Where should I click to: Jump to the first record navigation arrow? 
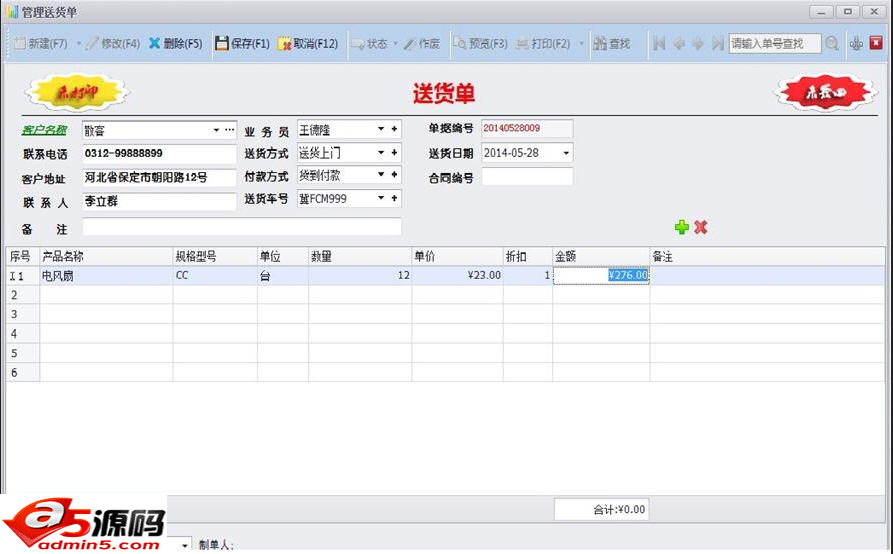point(659,44)
